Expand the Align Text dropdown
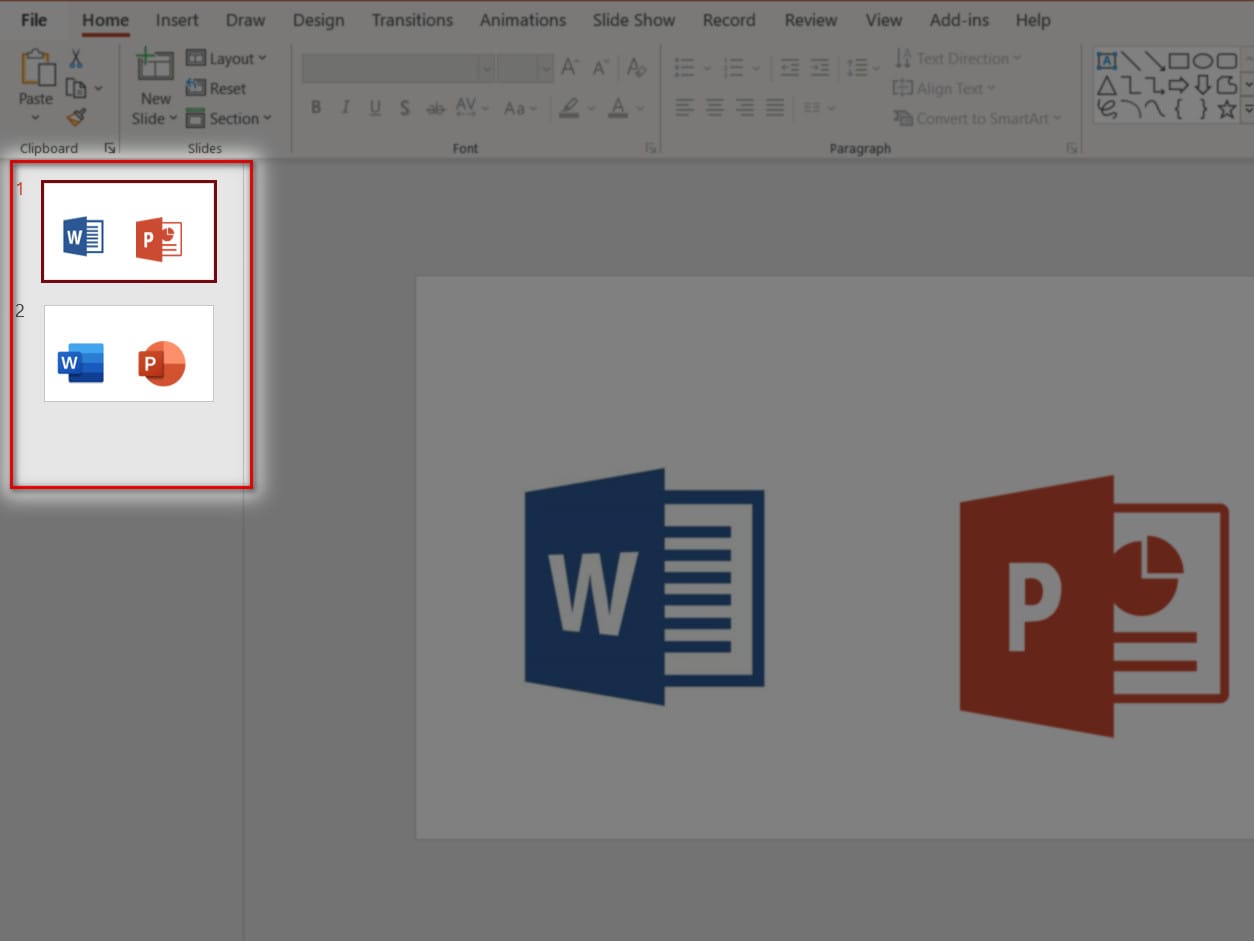The height and width of the screenshot is (941, 1254). click(943, 88)
